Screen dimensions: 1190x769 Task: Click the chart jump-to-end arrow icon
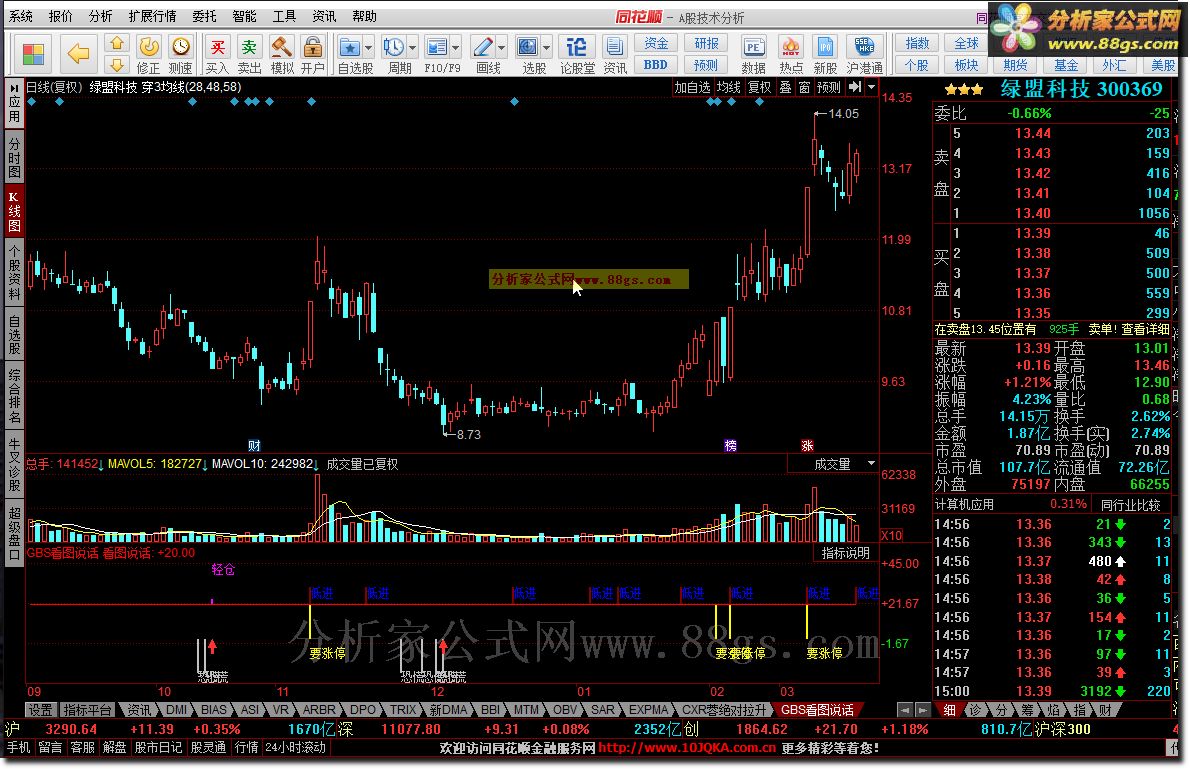click(855, 87)
